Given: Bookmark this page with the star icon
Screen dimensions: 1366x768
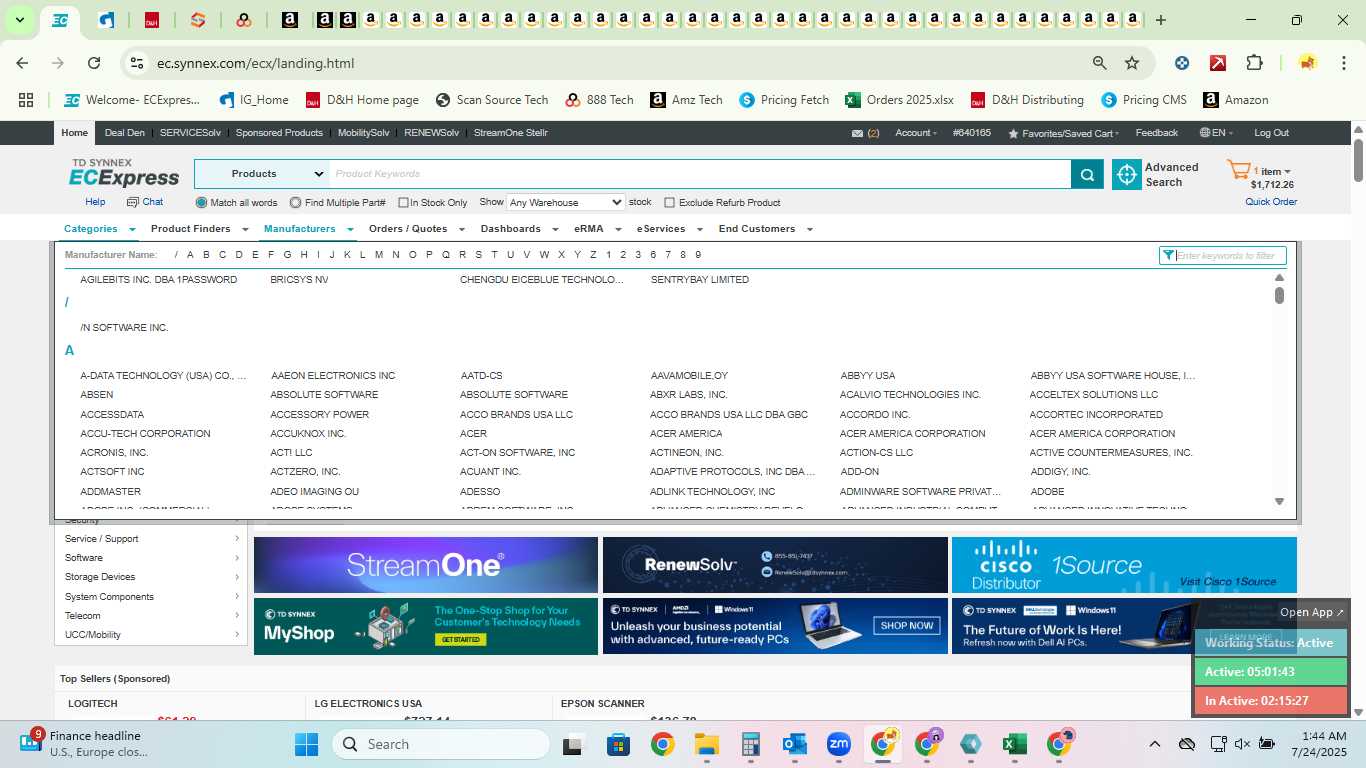Looking at the screenshot, I should click(x=1132, y=63).
